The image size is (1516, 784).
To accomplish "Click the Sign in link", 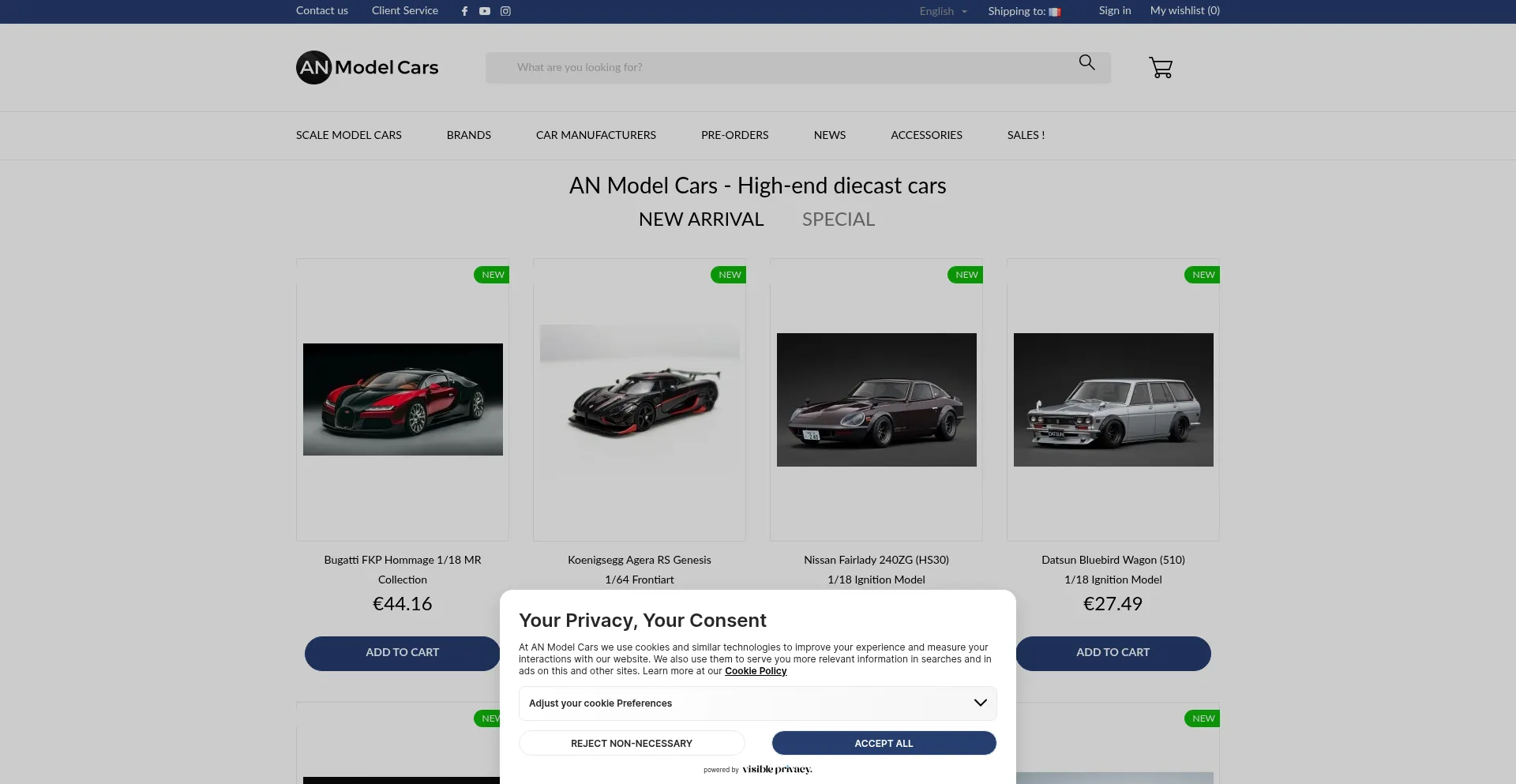I will point(1115,10).
